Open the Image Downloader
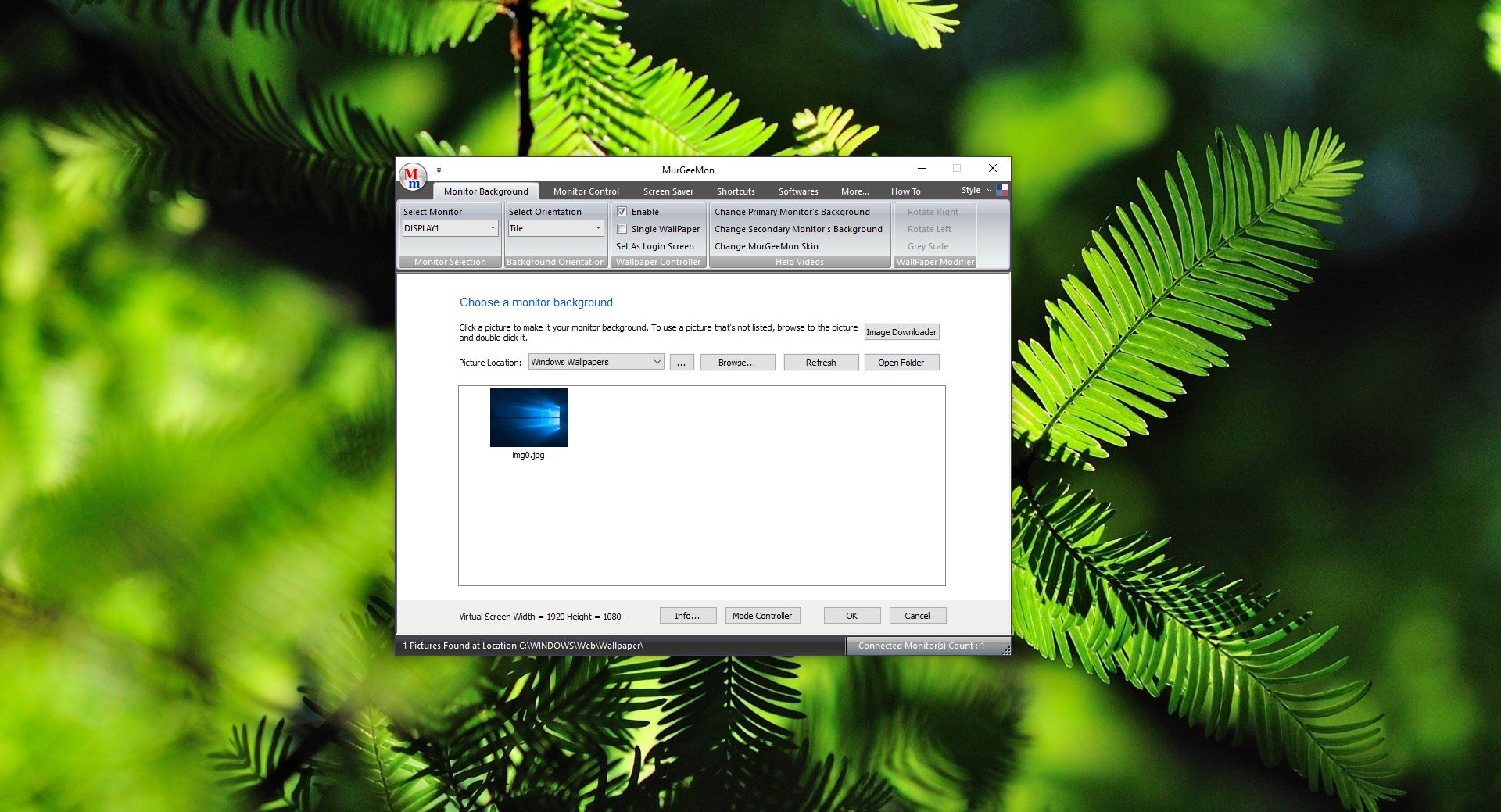 pyautogui.click(x=901, y=332)
